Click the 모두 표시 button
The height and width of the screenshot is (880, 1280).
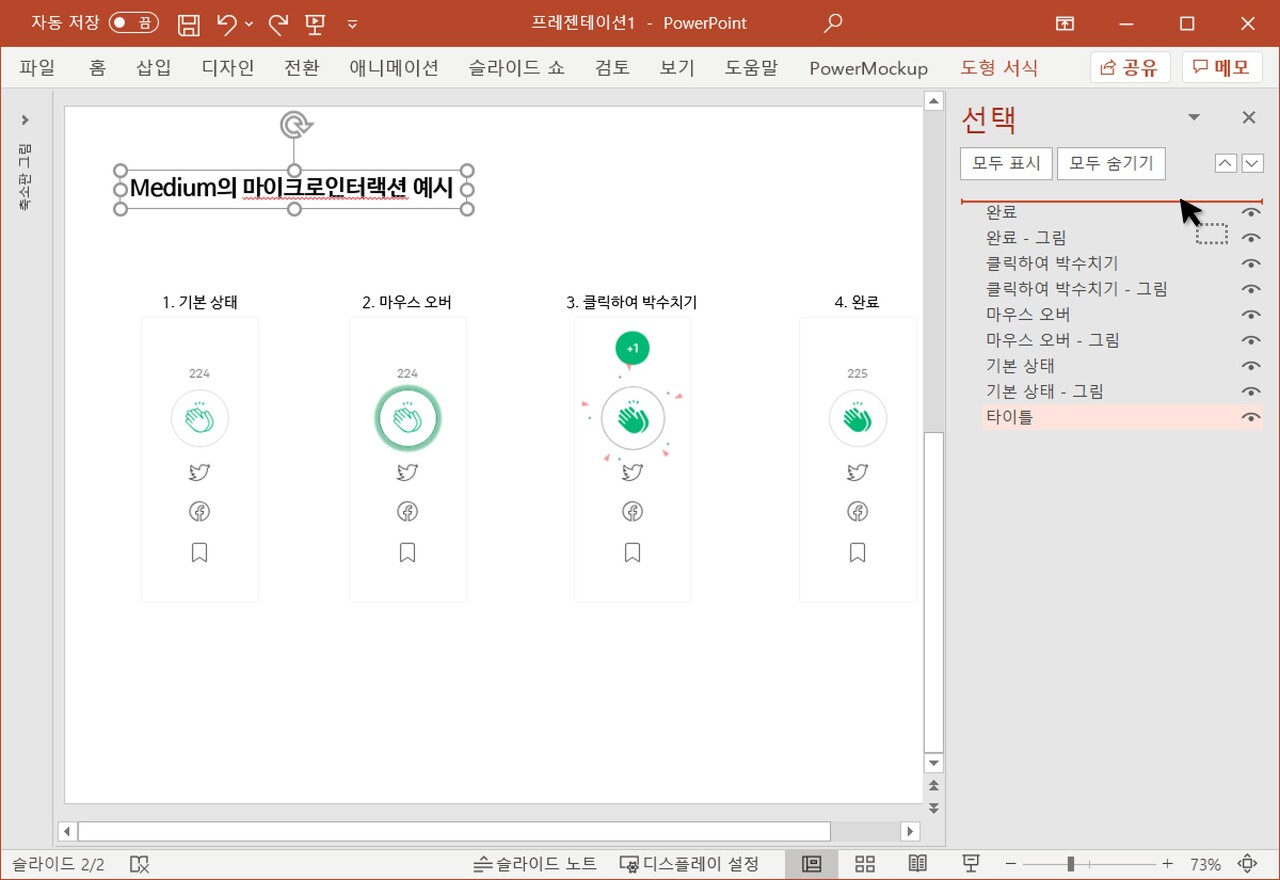coord(1006,163)
